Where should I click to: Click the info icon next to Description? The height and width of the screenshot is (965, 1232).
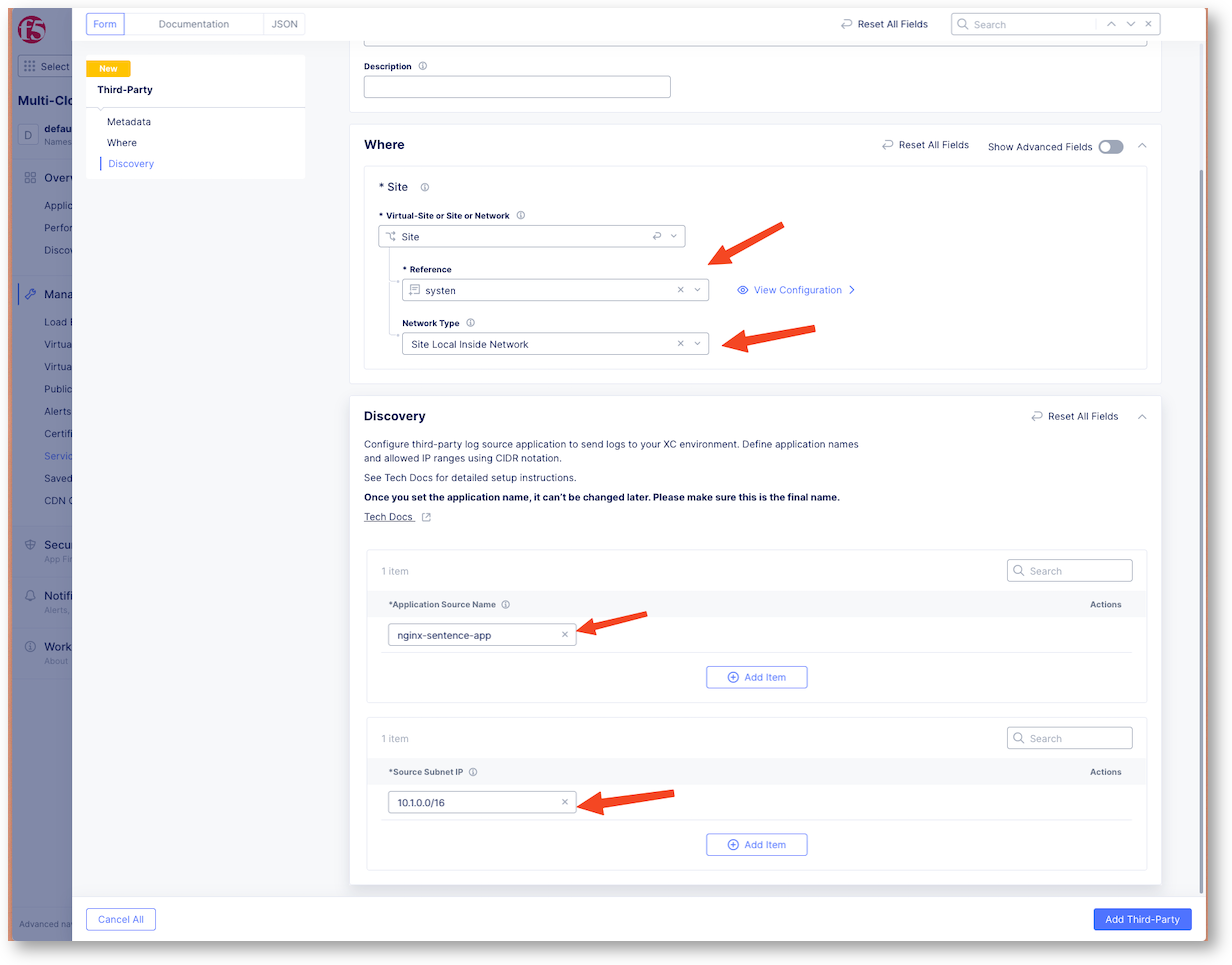click(423, 67)
